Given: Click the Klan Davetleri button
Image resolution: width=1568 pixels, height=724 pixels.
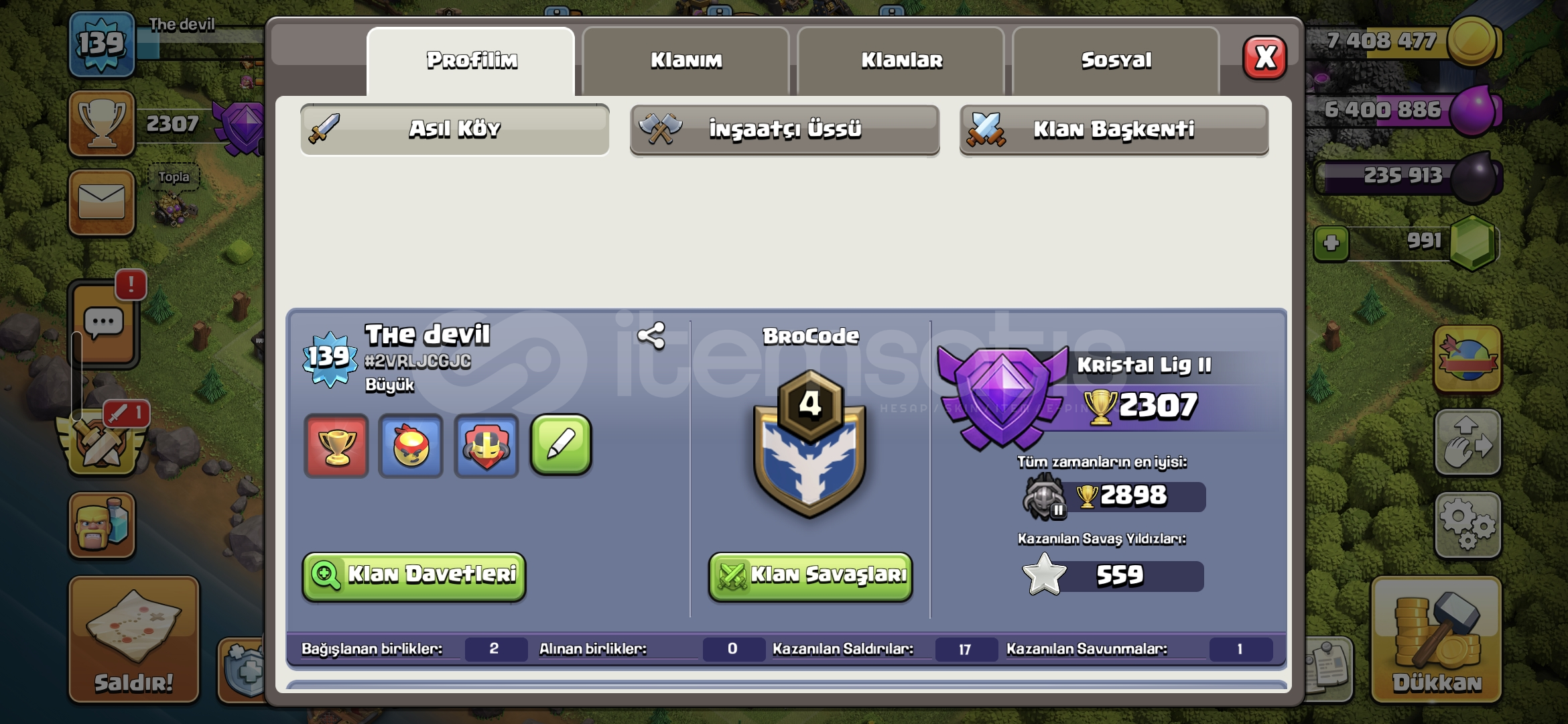Looking at the screenshot, I should tap(414, 576).
